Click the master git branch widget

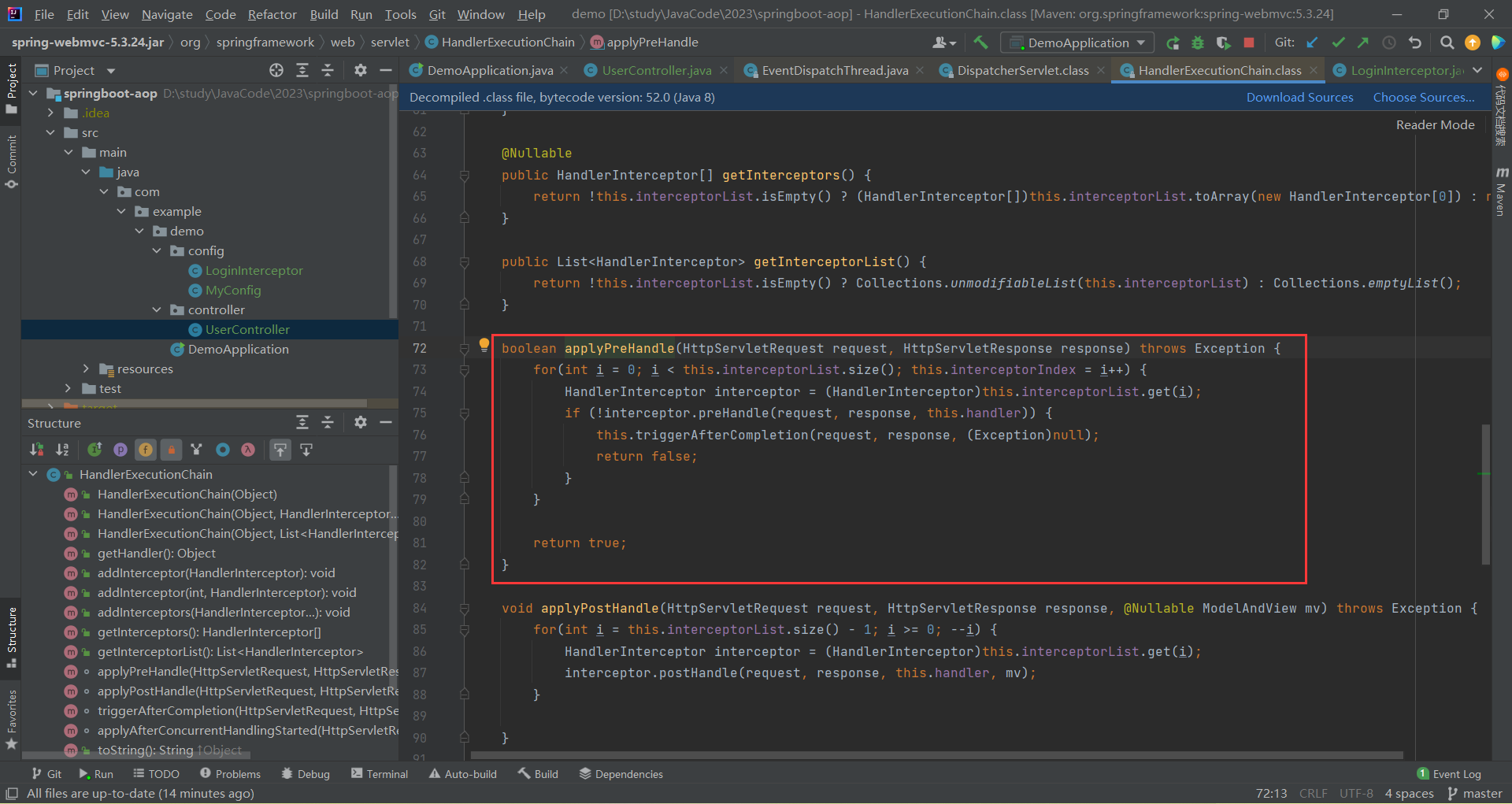pos(1475,794)
